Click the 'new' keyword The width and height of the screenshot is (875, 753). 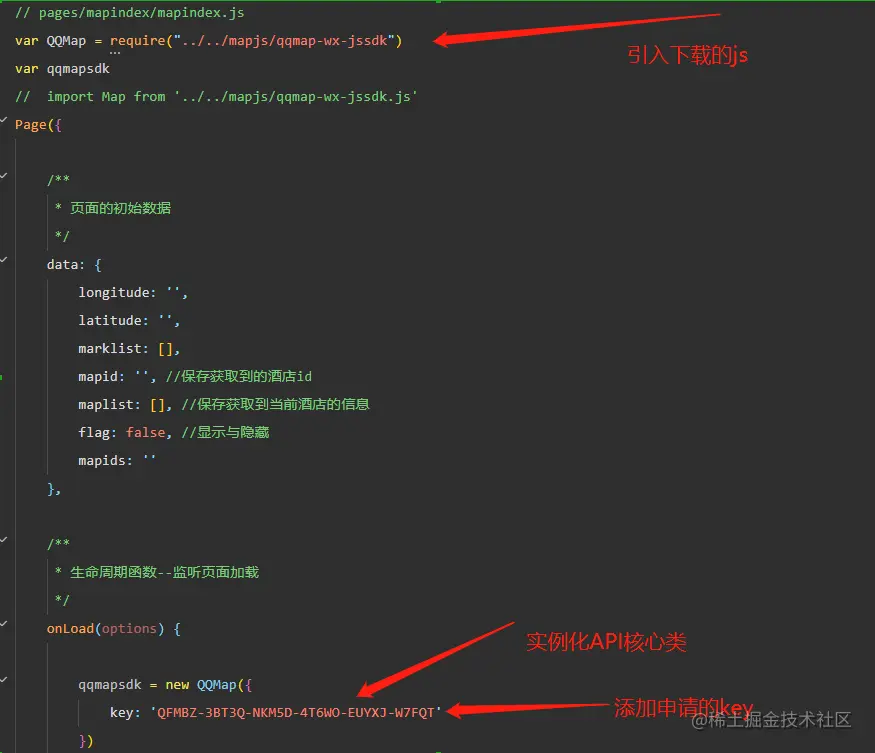177,684
